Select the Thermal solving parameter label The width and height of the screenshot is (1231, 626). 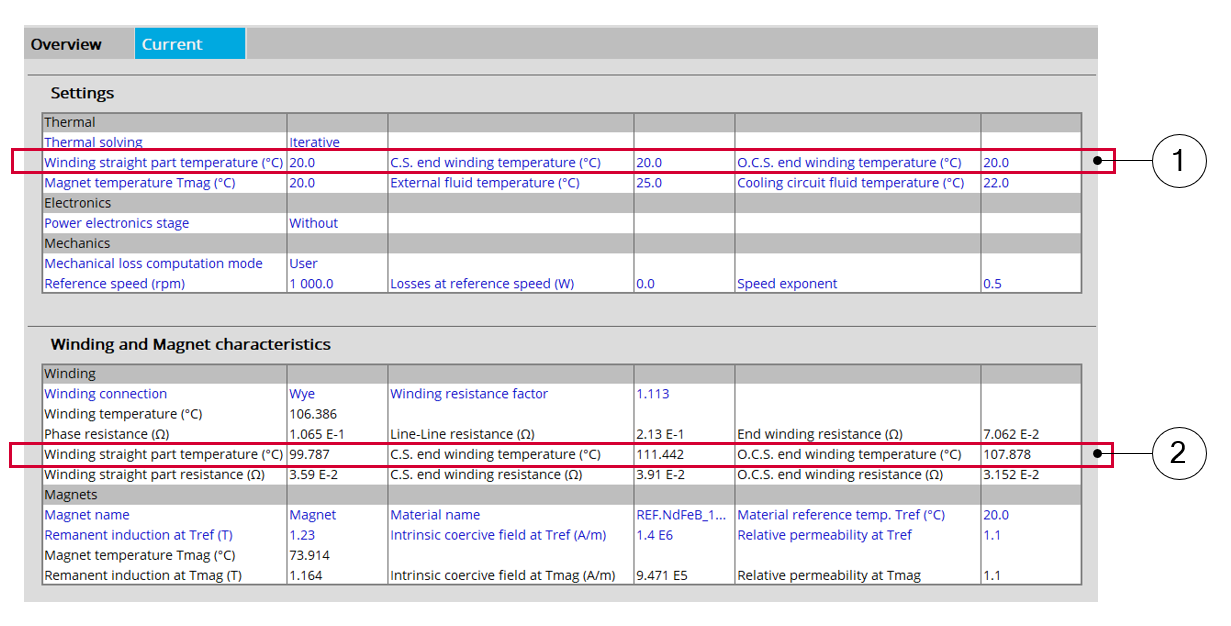point(93,142)
